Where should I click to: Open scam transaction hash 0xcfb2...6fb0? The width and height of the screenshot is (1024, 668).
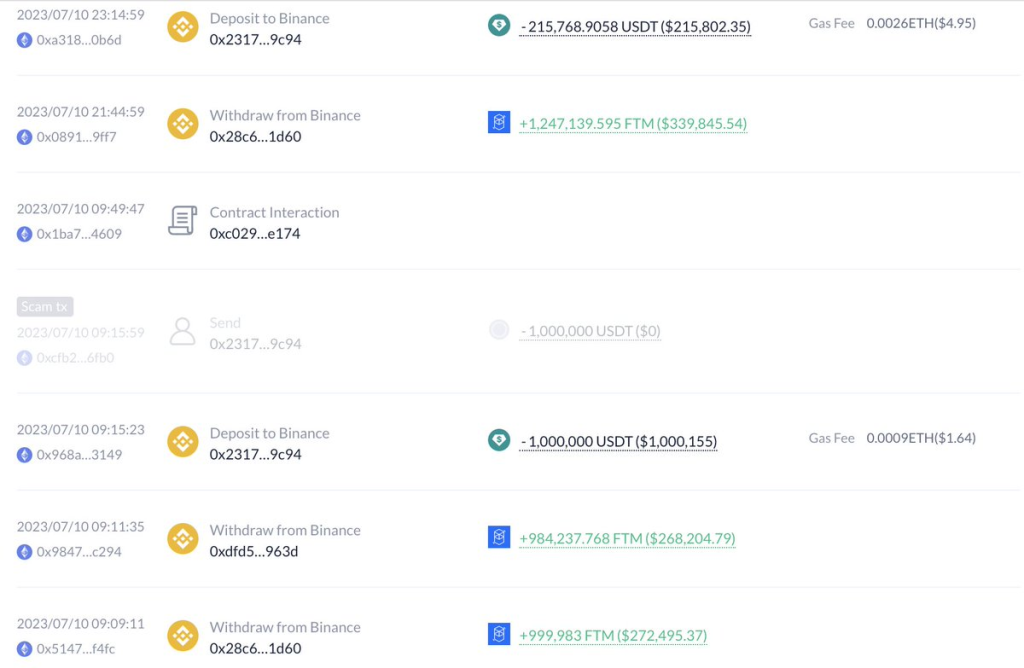[75, 358]
